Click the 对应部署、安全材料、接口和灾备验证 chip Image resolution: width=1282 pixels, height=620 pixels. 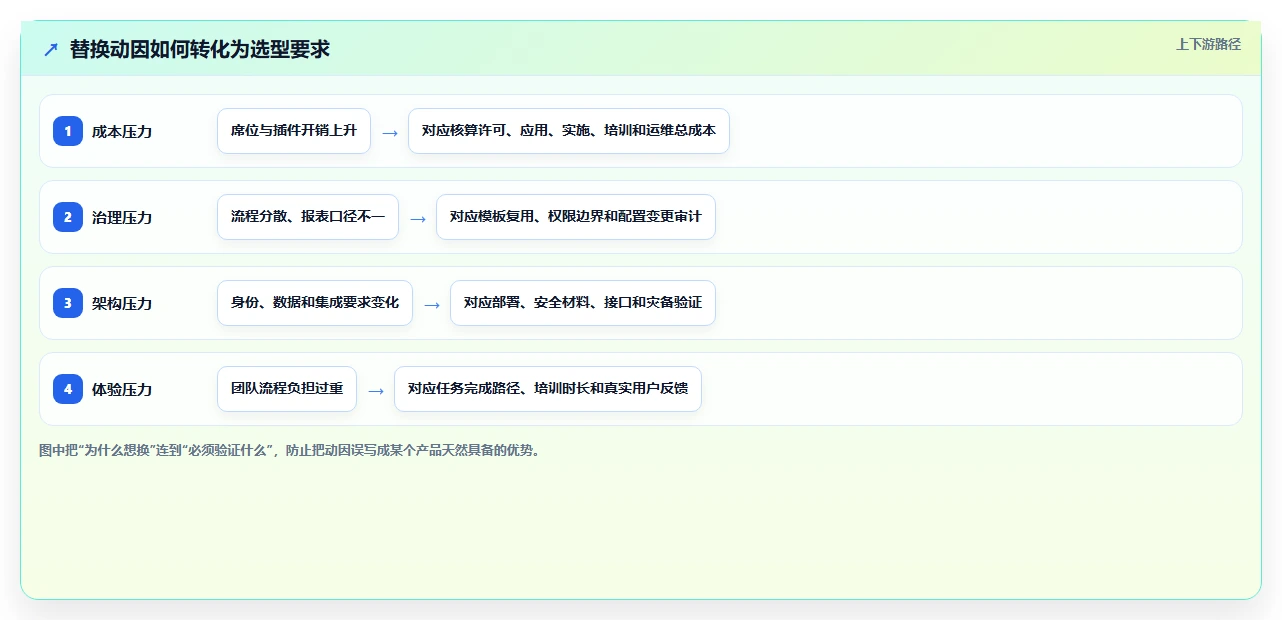pyautogui.click(x=583, y=303)
